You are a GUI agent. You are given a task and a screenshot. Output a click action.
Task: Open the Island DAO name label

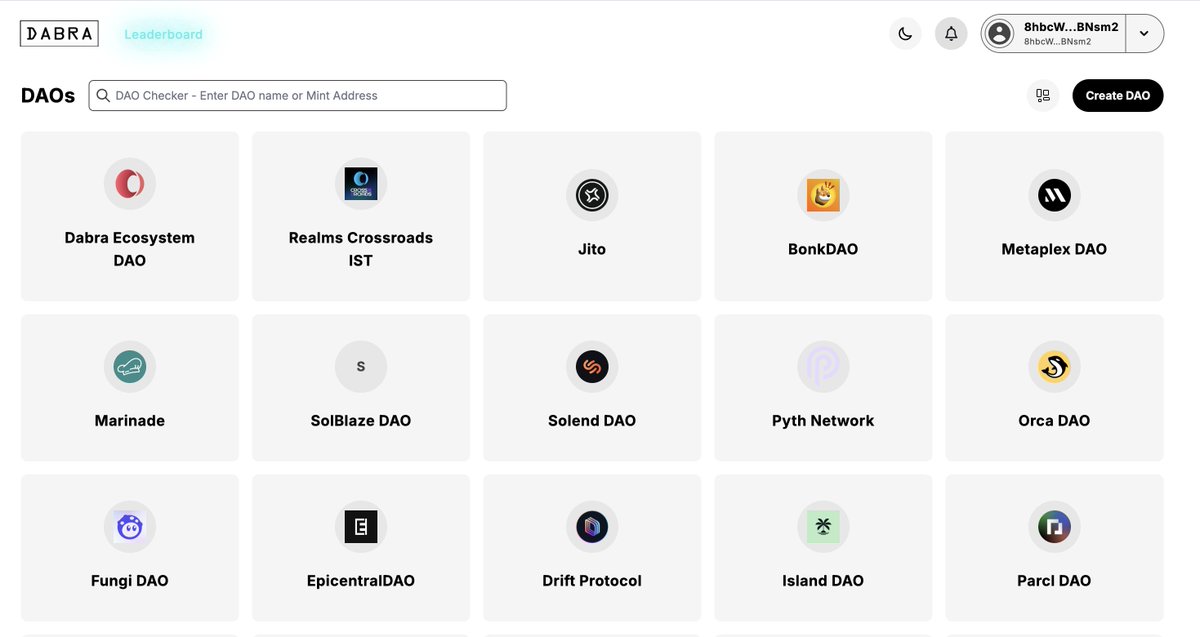click(x=823, y=581)
